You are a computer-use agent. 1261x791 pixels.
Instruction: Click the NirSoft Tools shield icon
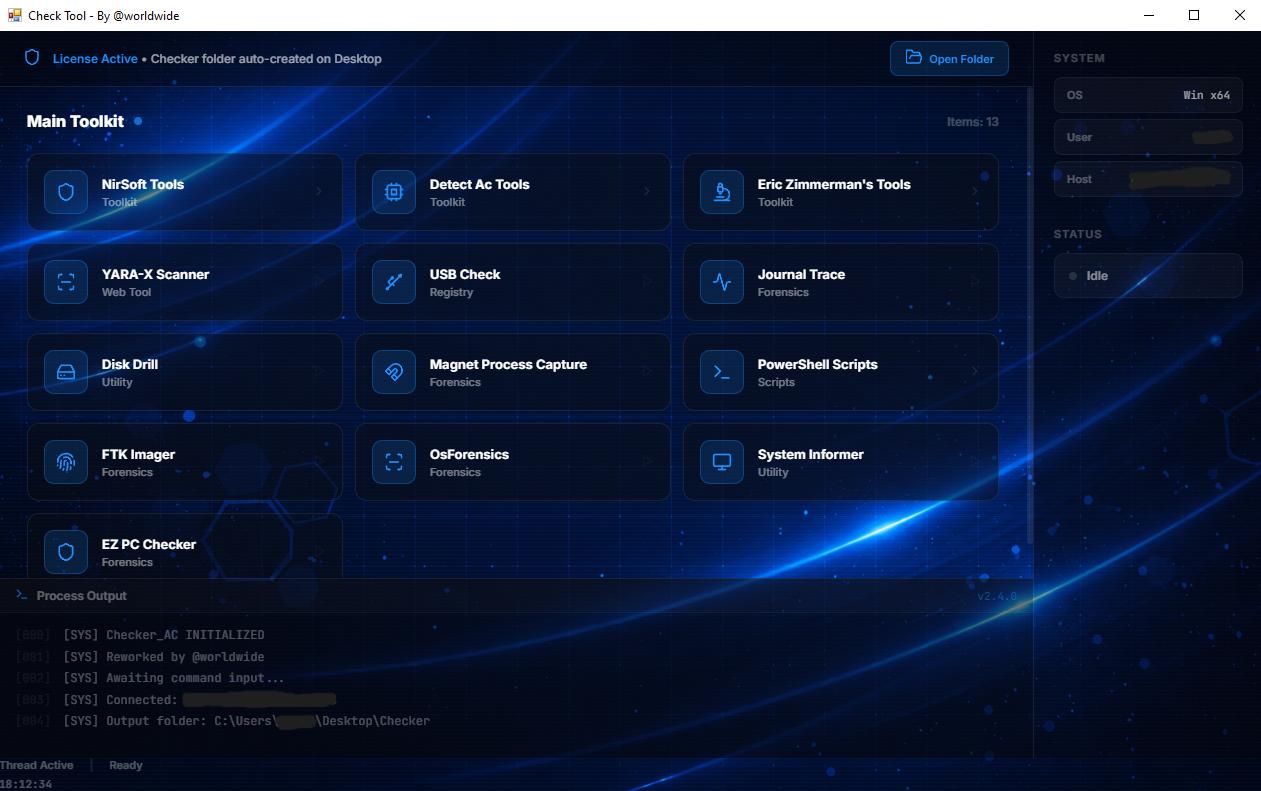tap(66, 192)
